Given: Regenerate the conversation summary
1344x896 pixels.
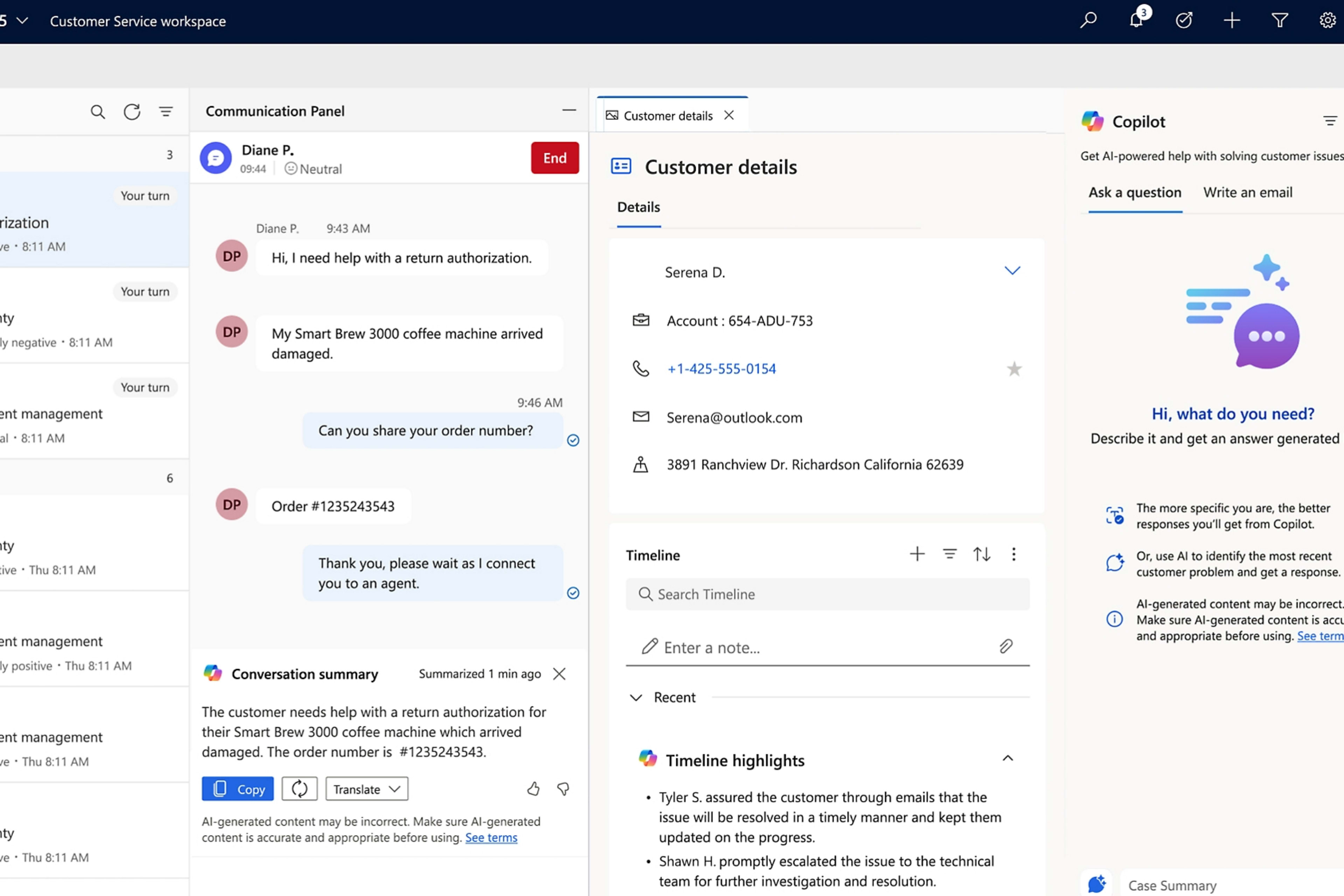Looking at the screenshot, I should [300, 789].
